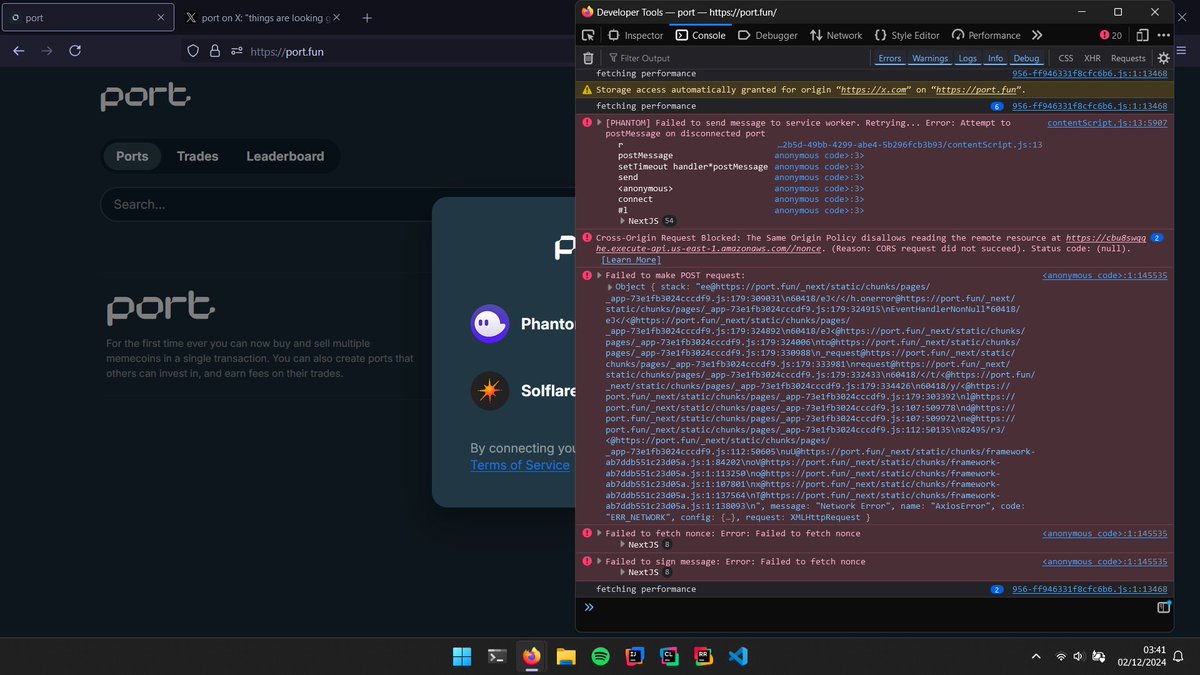Expand NextJS frames under sign message error

point(623,572)
